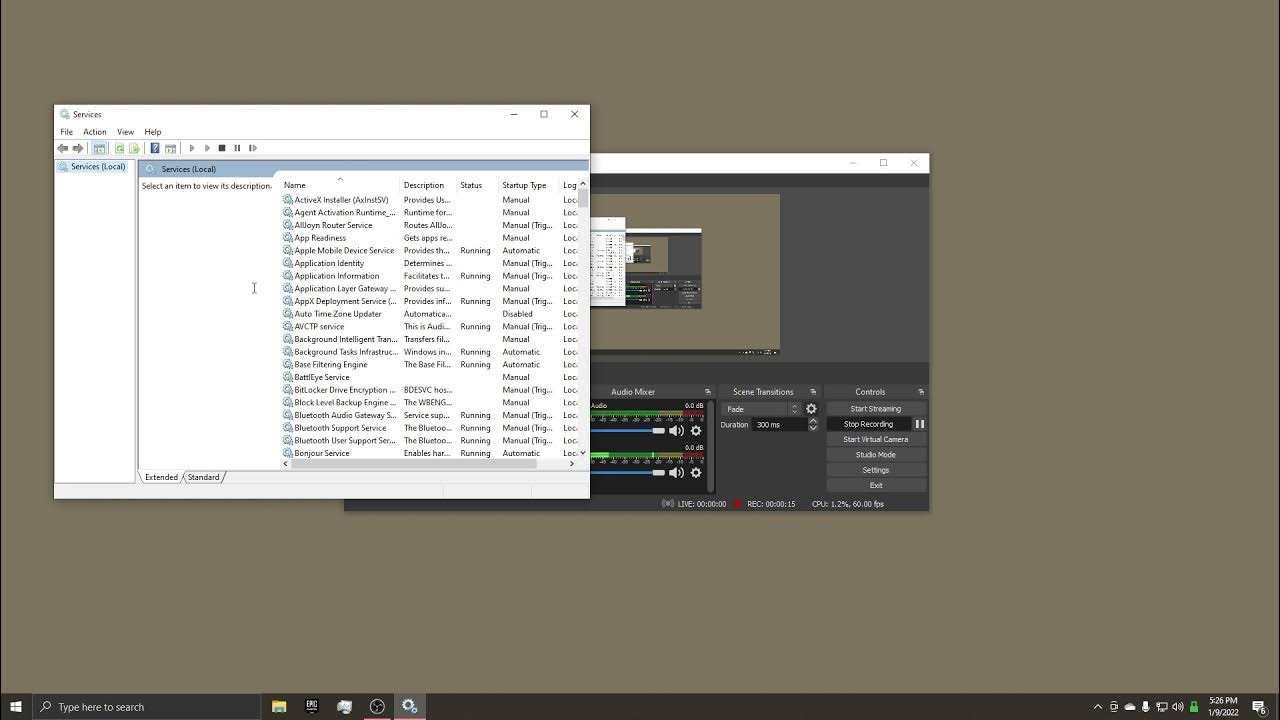This screenshot has width=1280, height=720.
Task: Mute the first Audio Mixer channel
Action: [676, 431]
